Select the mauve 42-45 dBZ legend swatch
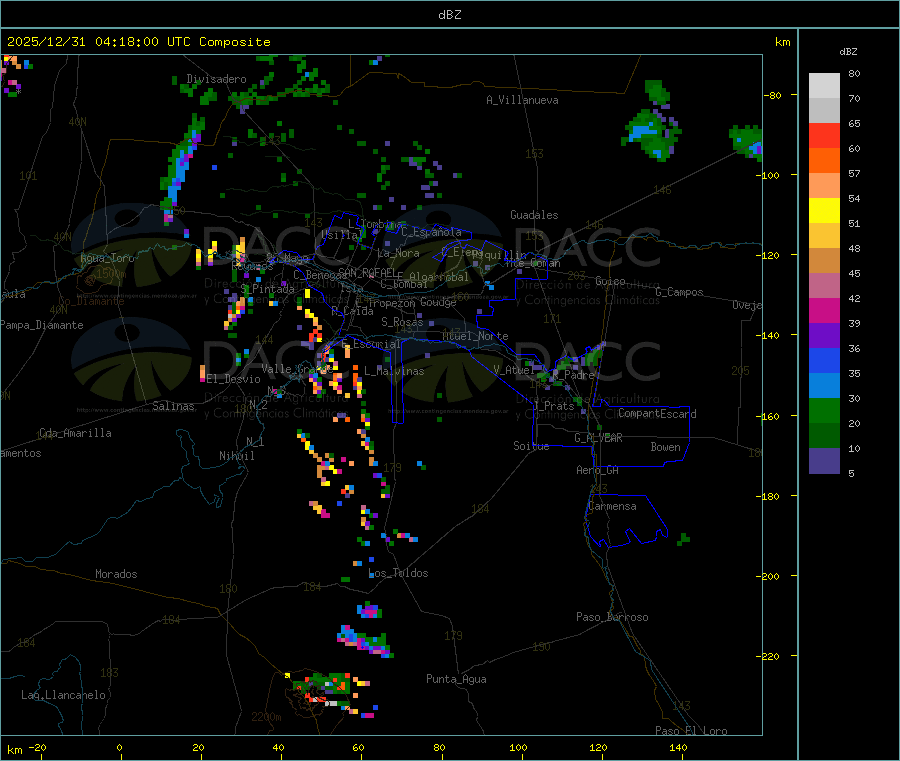Image resolution: width=900 pixels, height=761 pixels. point(824,286)
